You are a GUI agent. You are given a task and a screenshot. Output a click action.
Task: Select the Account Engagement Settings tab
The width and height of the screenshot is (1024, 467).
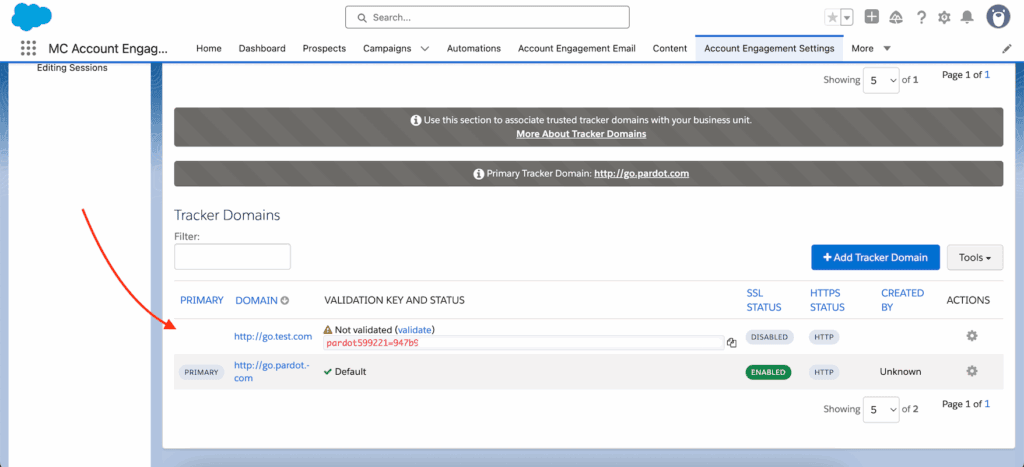tap(769, 48)
